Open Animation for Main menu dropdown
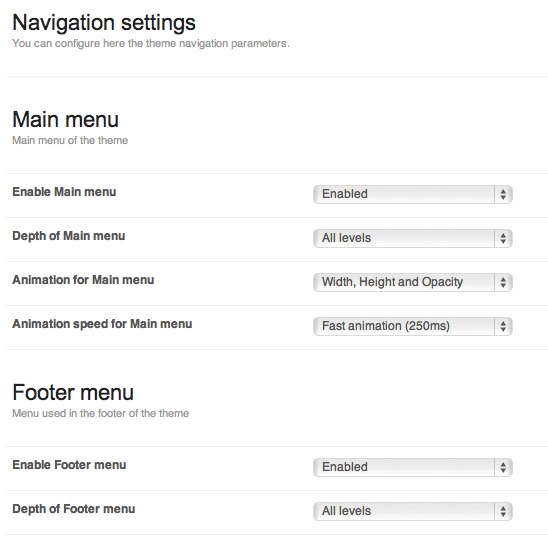The width and height of the screenshot is (548, 539). (x=413, y=282)
